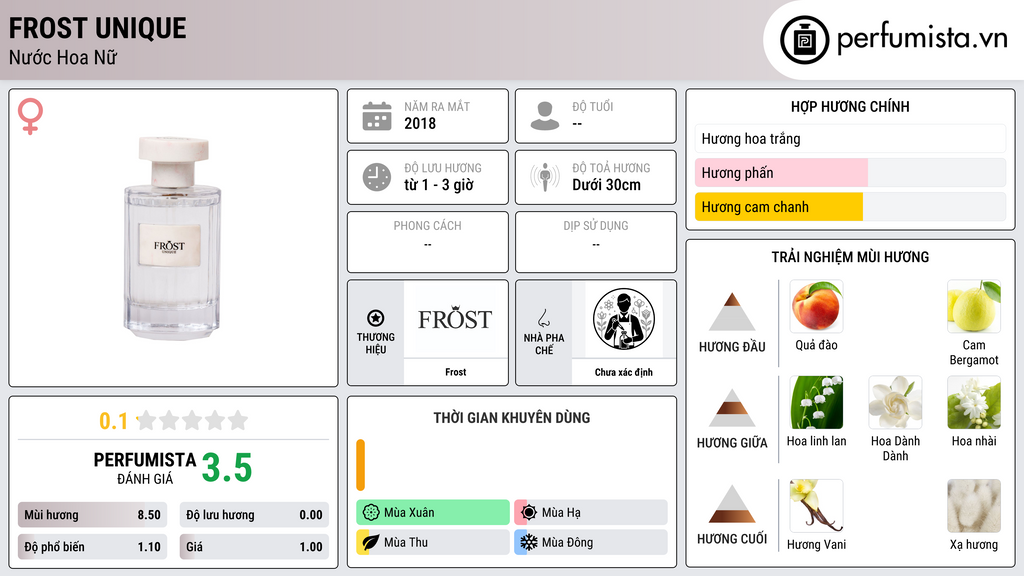Open the perfumista.vn site name

click(923, 39)
